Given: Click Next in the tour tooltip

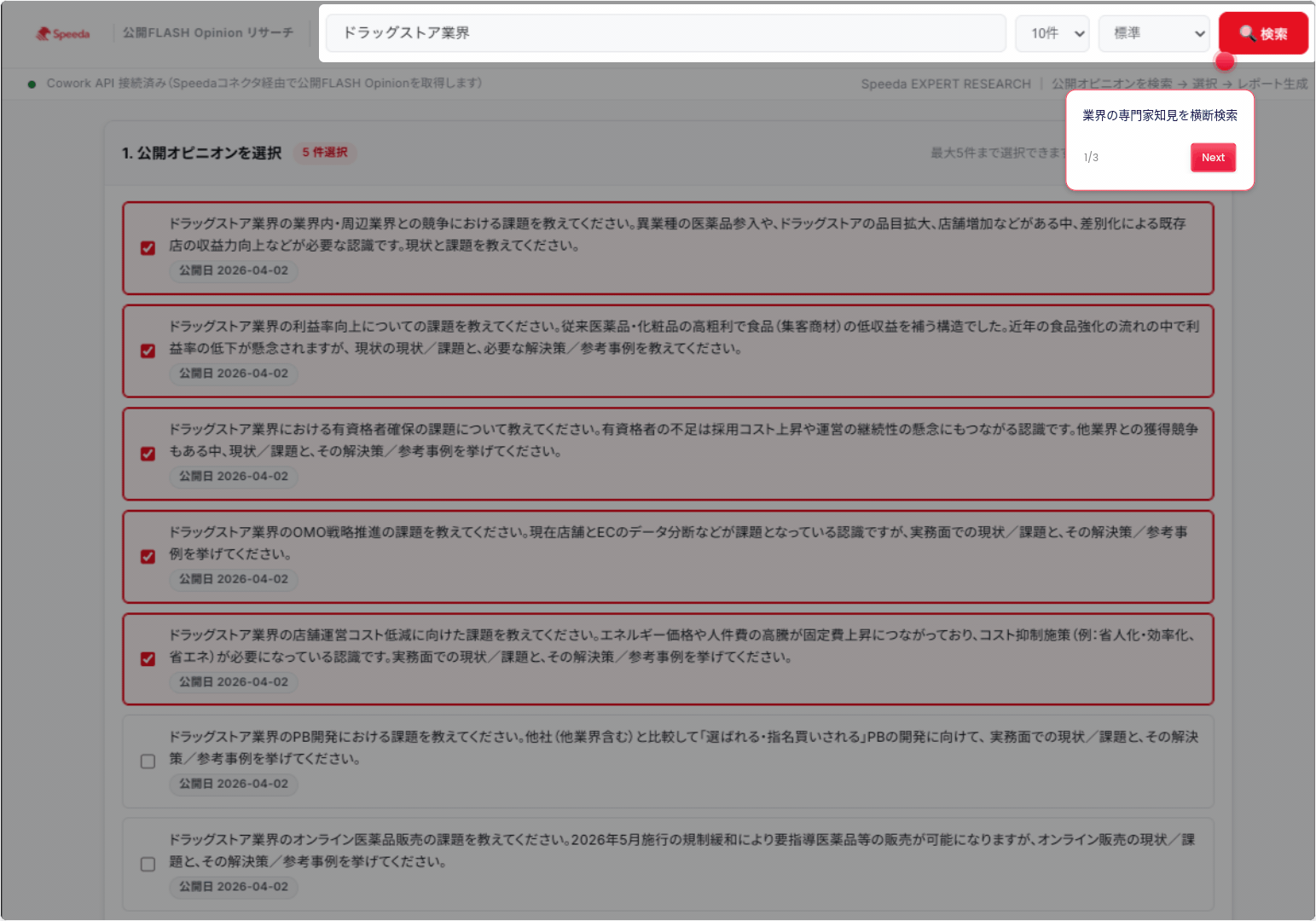Looking at the screenshot, I should [x=1213, y=157].
